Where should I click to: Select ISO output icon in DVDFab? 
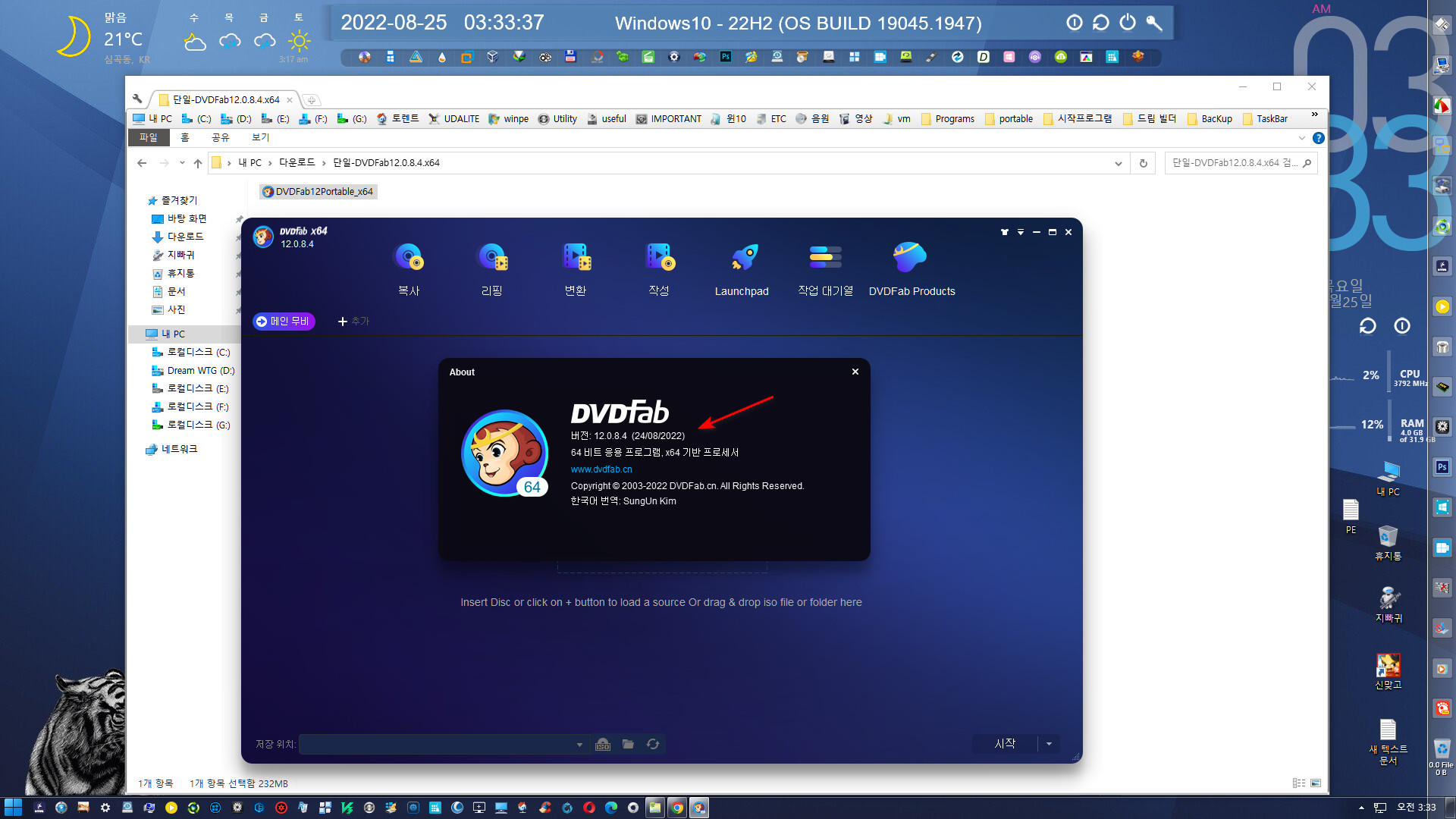coord(603,745)
